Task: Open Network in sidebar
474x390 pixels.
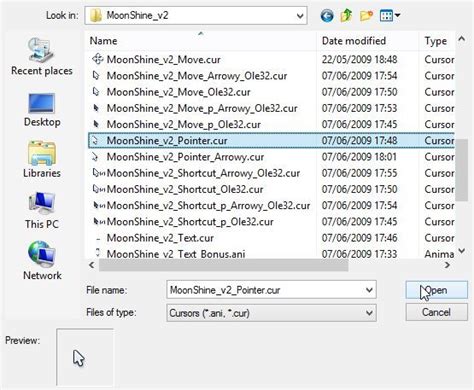Action: point(42,260)
